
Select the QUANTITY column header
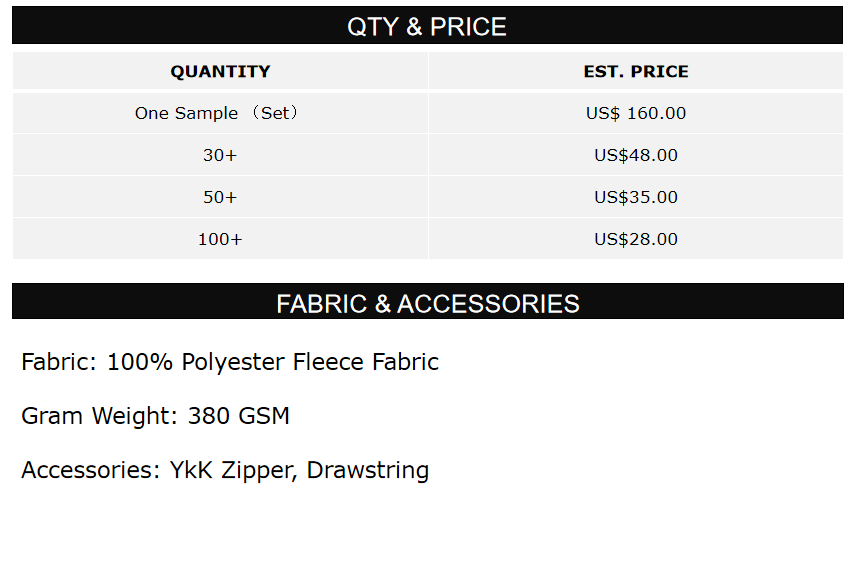220,72
